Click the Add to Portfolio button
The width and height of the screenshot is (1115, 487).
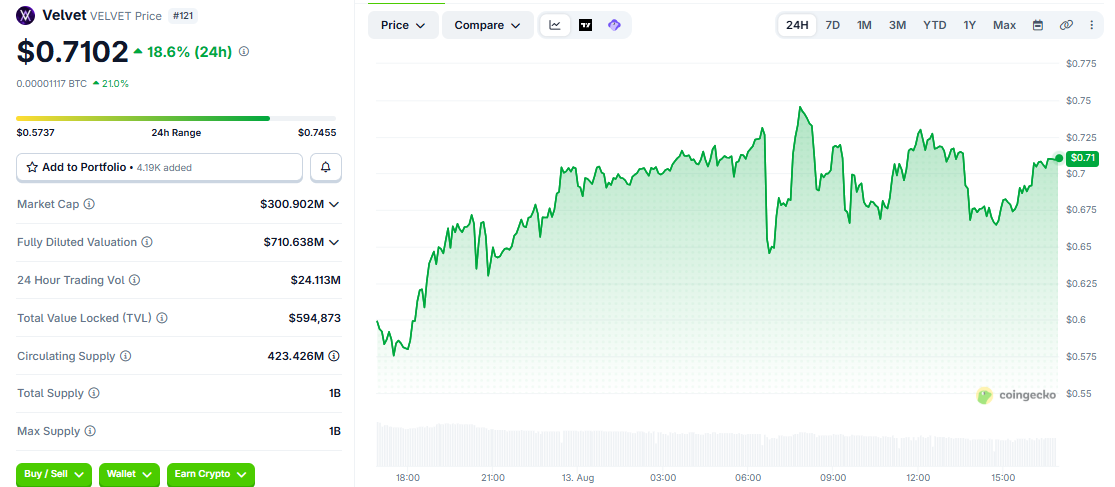(x=160, y=167)
